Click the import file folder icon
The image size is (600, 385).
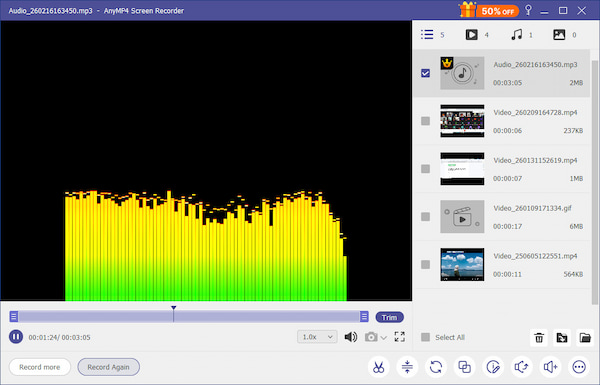coord(562,338)
